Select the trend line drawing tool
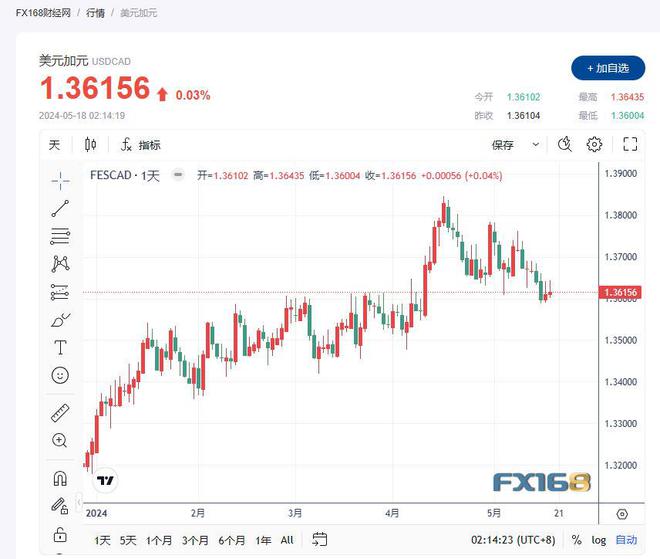This screenshot has height=559, width=660. click(60, 209)
